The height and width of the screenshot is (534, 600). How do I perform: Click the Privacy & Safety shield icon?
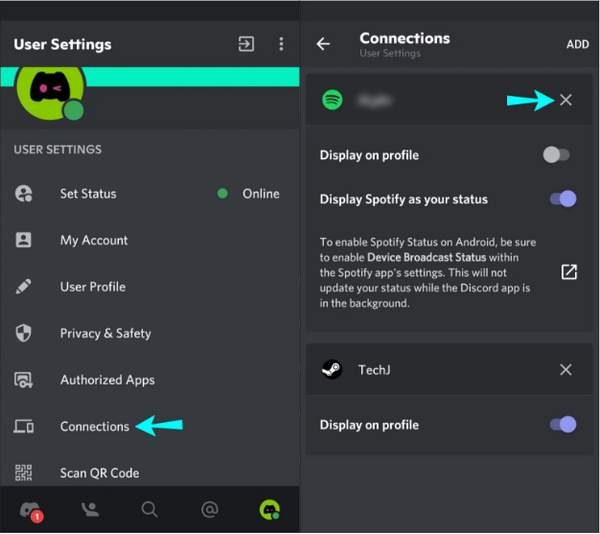pos(23,333)
